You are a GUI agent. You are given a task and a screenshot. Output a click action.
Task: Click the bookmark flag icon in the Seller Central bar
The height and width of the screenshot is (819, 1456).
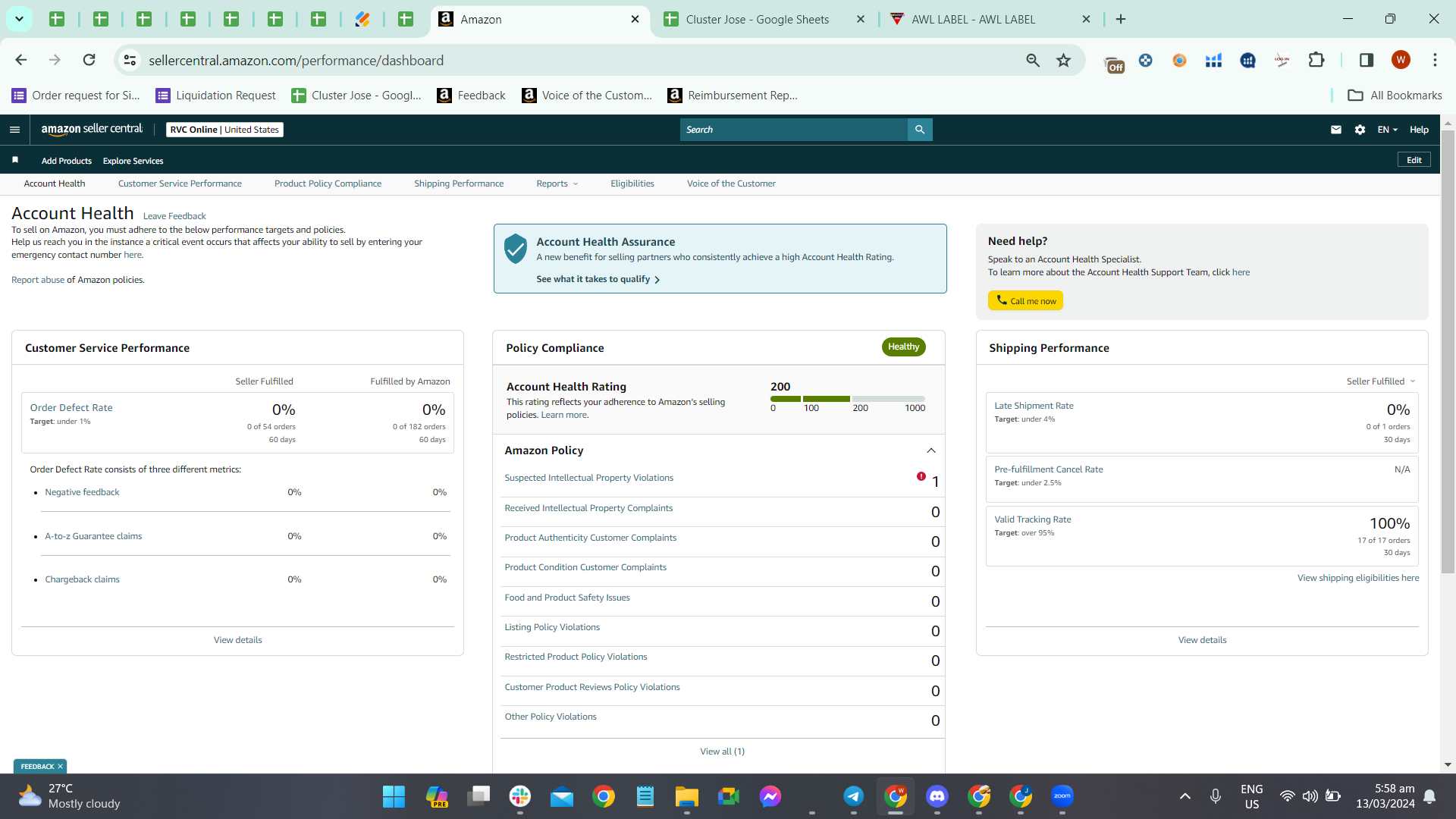[15, 160]
